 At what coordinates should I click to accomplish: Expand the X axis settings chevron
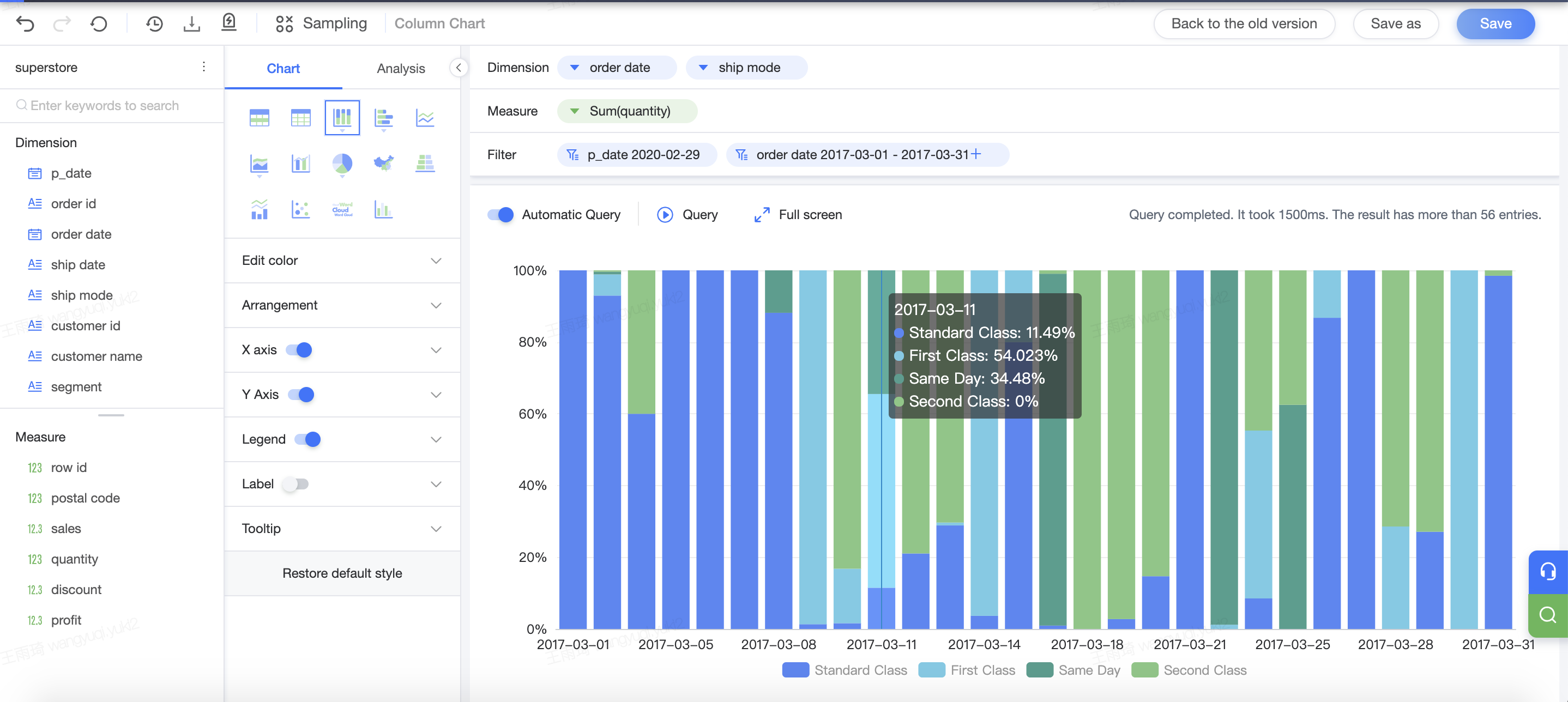coord(436,350)
